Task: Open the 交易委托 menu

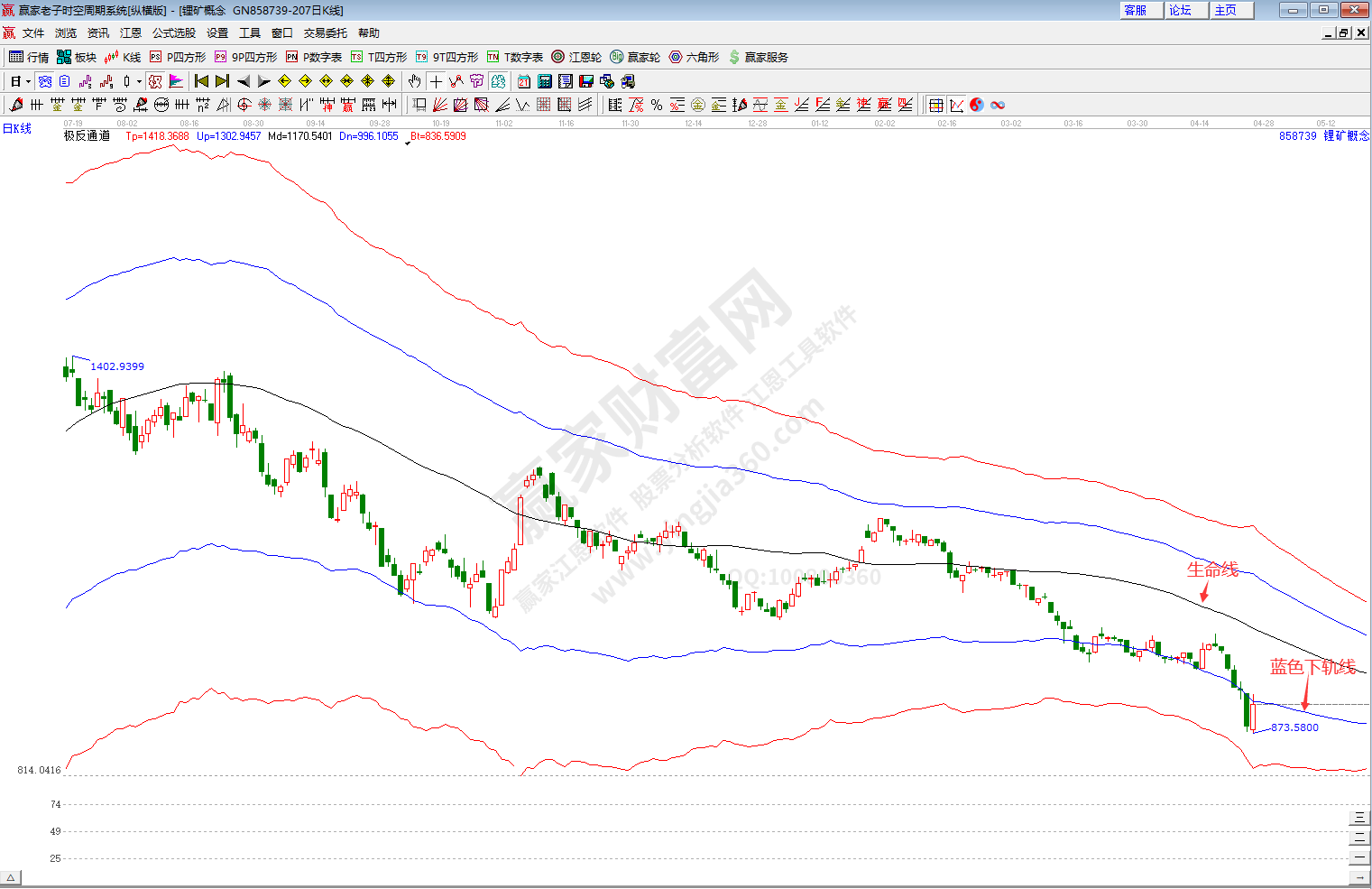Action: point(325,32)
